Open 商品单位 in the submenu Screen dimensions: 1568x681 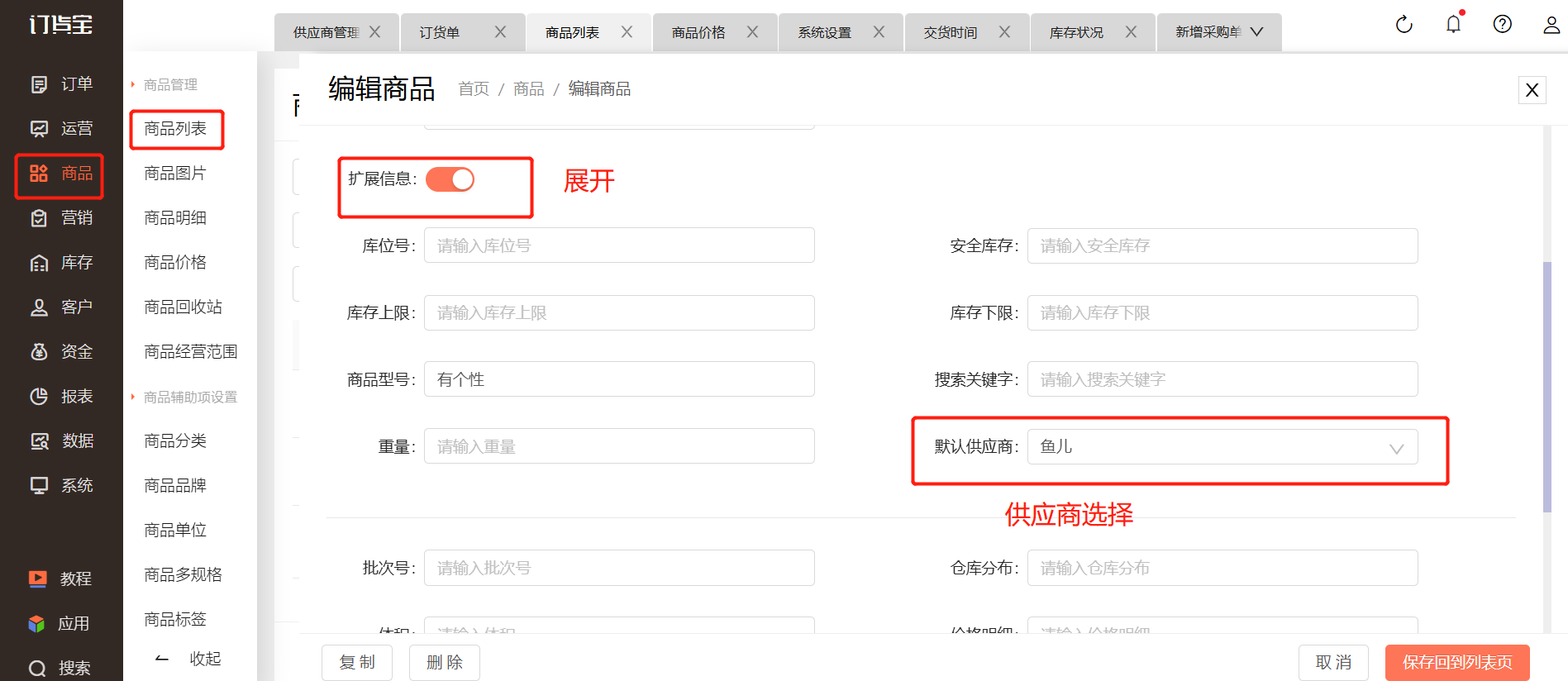click(x=175, y=531)
